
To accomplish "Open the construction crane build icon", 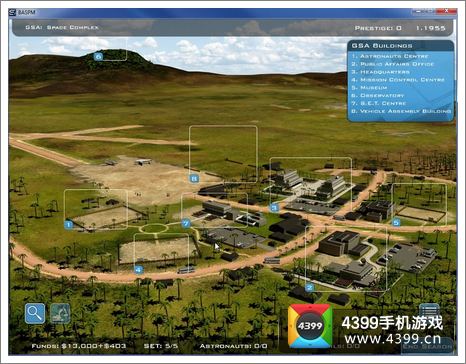I will pos(60,313).
